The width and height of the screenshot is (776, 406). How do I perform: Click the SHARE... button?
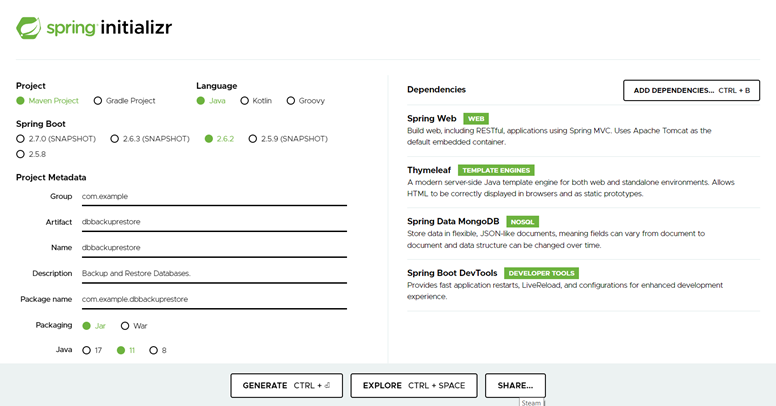click(x=515, y=386)
